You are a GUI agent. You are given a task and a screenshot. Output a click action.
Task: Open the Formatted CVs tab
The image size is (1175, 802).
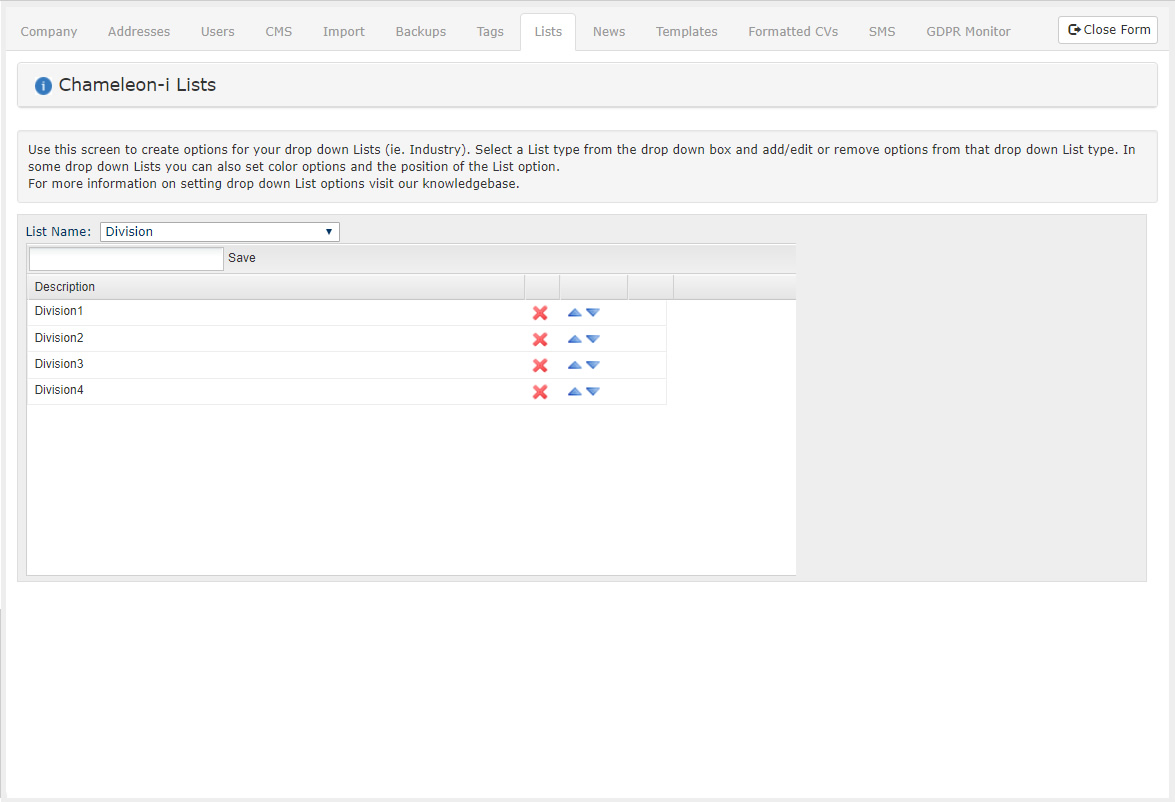(793, 31)
